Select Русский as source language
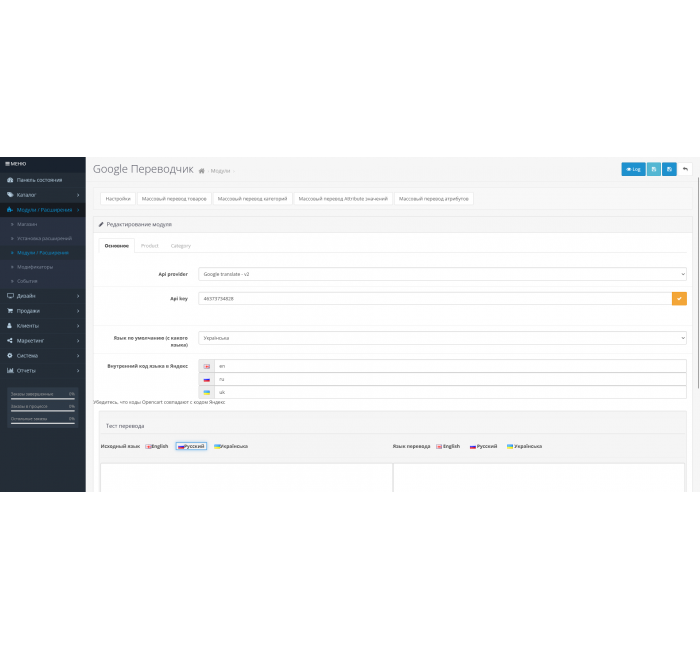 191,446
